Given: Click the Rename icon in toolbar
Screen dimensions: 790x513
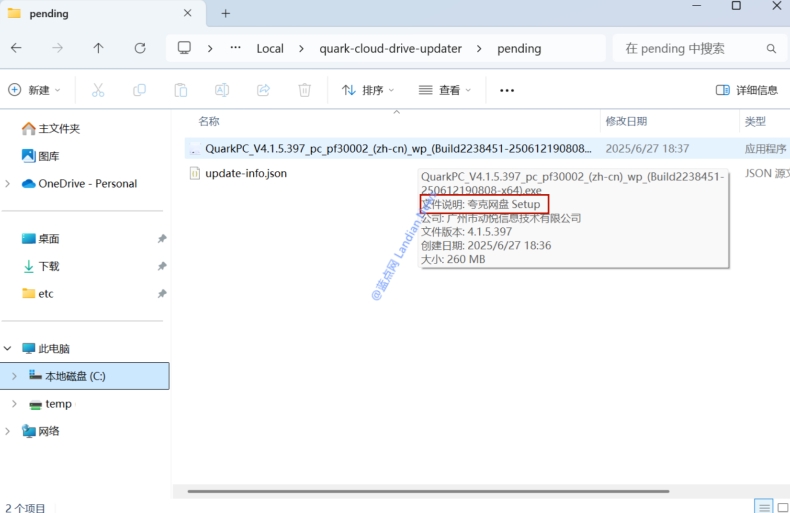Looking at the screenshot, I should 222,90.
